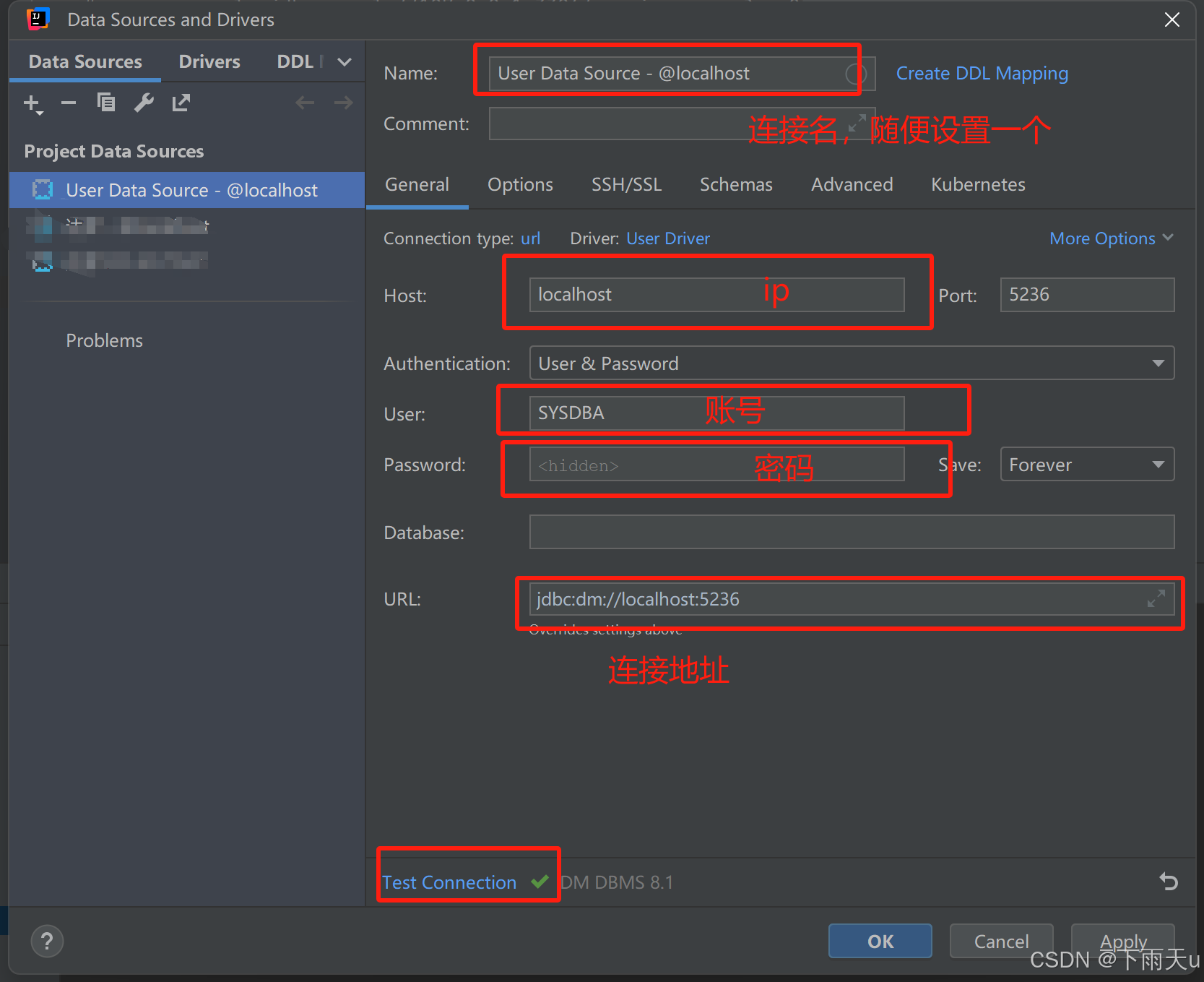
Task: Open the Kubernetes tab
Action: point(978,185)
